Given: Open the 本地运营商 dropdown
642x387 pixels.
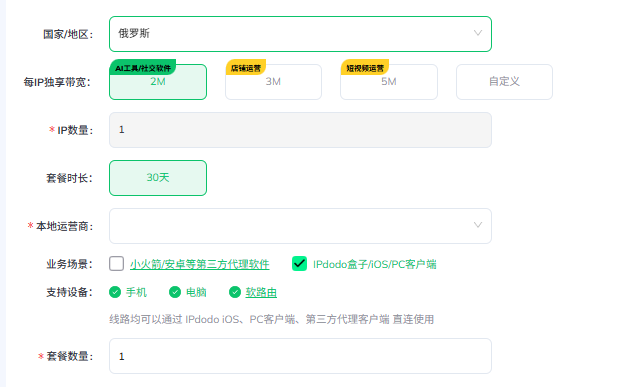Looking at the screenshot, I should click(x=300, y=226).
